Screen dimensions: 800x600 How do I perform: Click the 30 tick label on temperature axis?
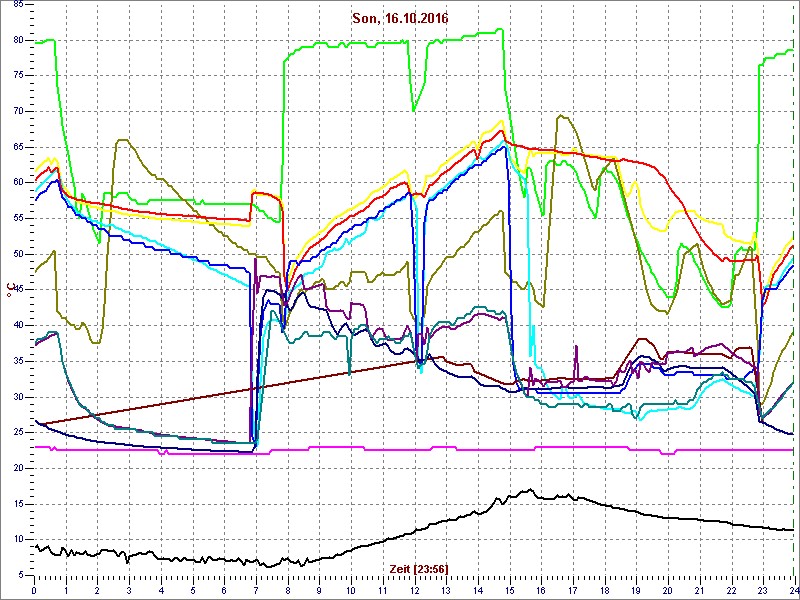17,397
